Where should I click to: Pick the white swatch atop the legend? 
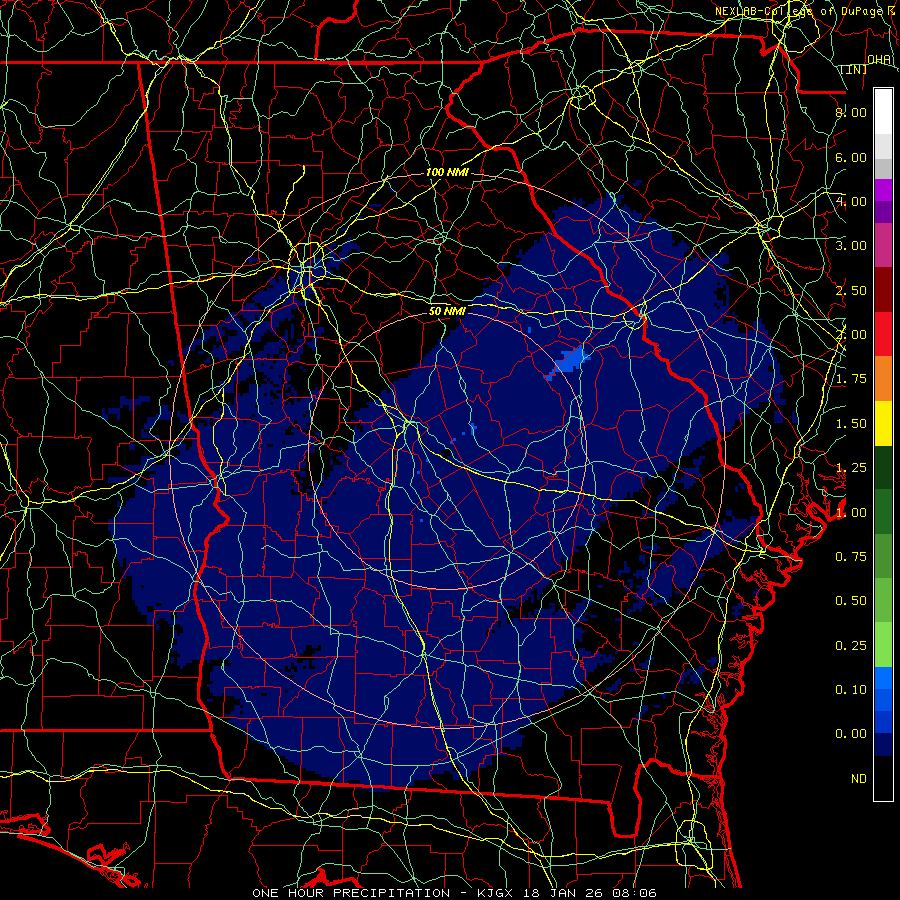click(883, 112)
